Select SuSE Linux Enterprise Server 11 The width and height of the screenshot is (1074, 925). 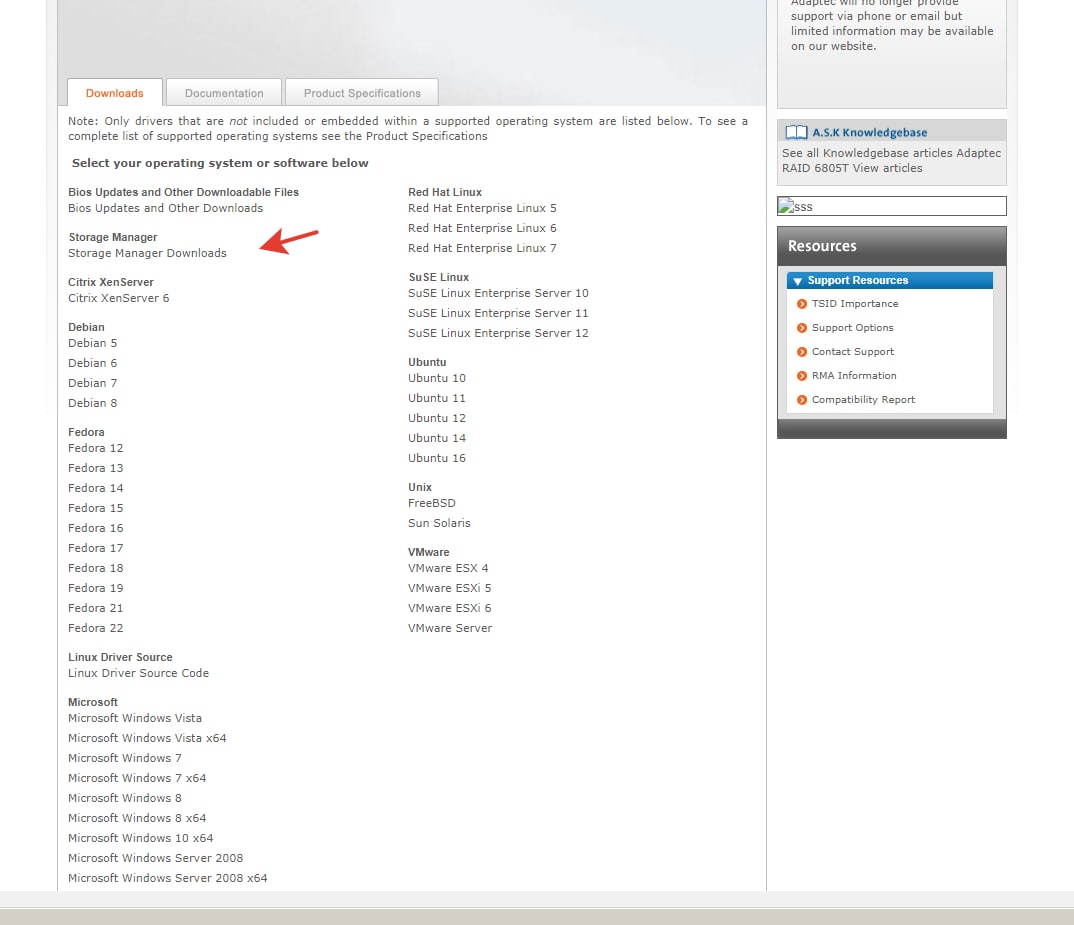498,312
